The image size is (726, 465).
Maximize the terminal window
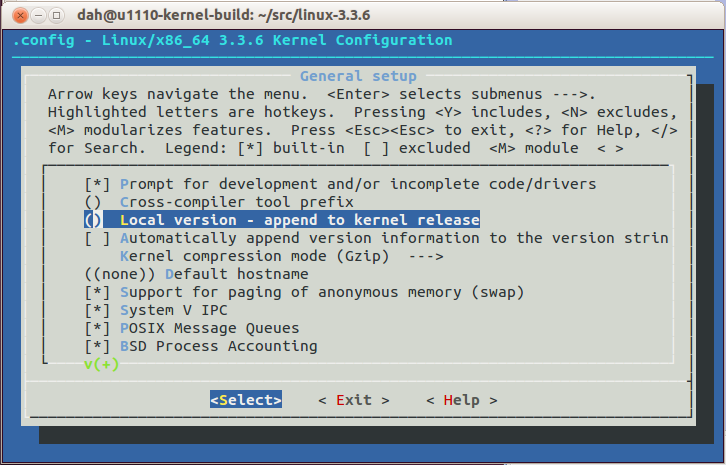tap(54, 15)
